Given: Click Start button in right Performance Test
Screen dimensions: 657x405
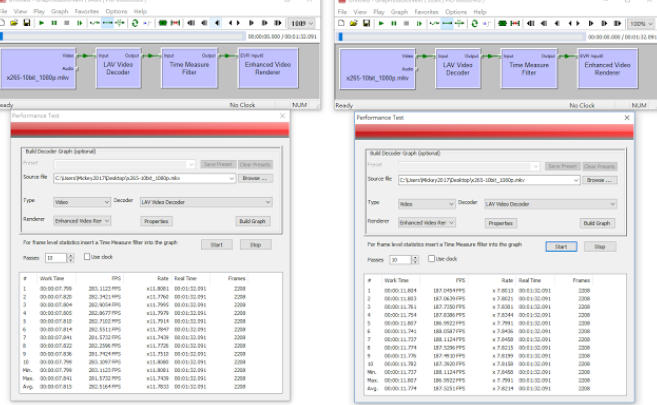Looking at the screenshot, I should click(x=561, y=247).
